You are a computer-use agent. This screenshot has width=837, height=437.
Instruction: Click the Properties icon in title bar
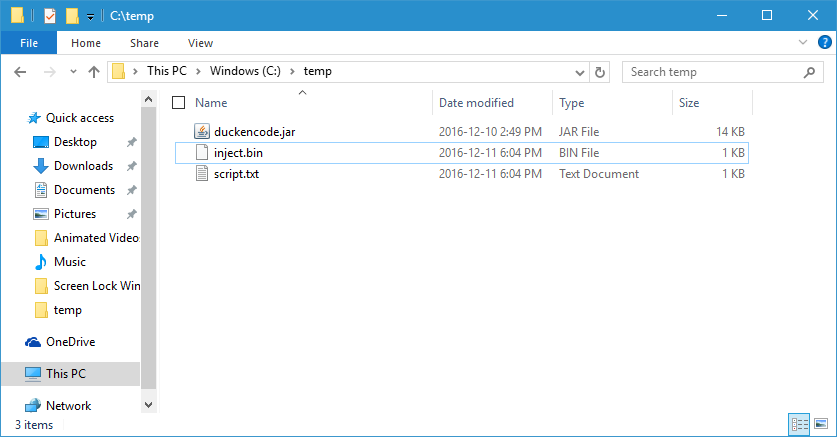[x=48, y=16]
